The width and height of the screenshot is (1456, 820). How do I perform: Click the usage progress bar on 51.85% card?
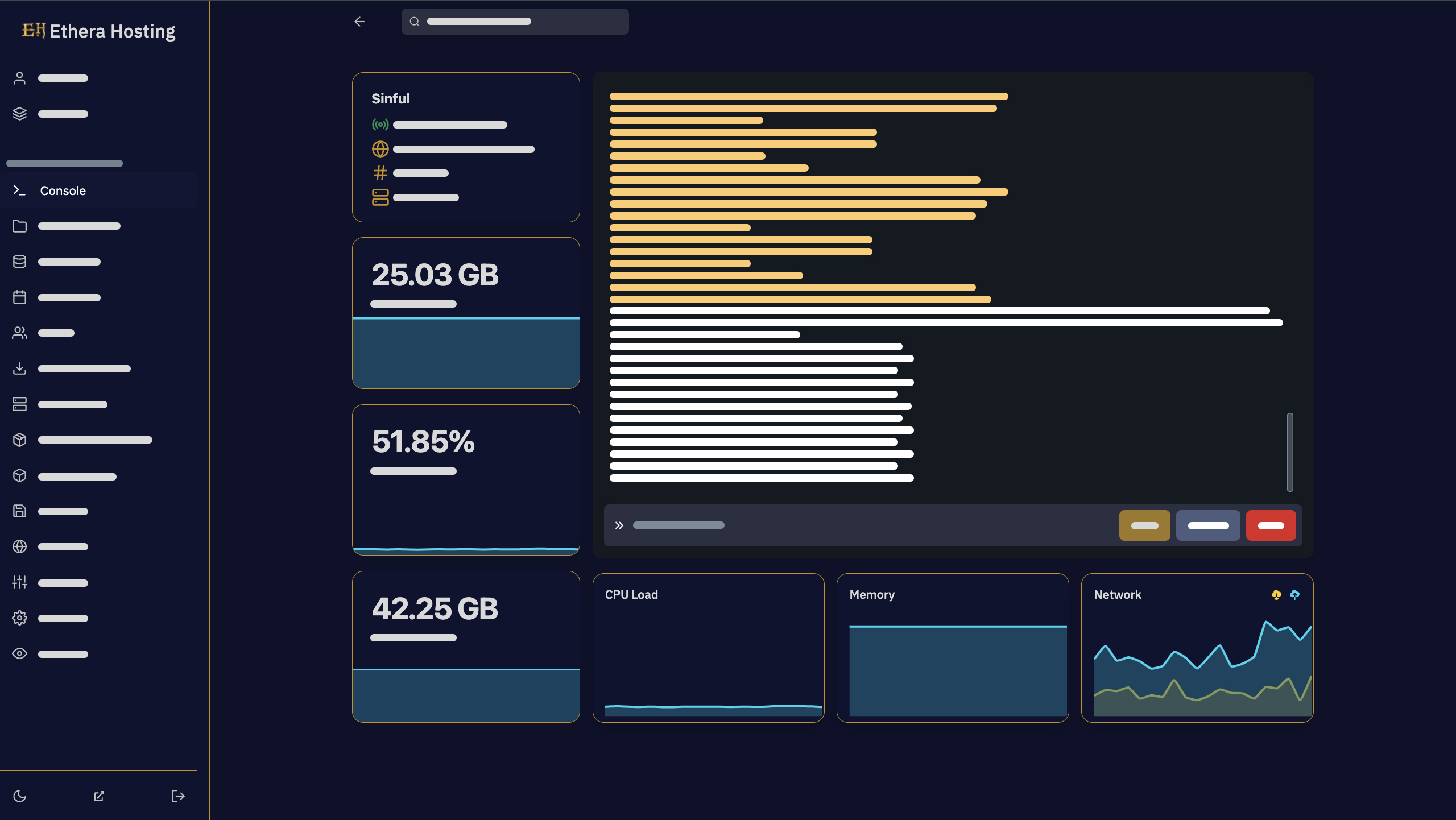coord(412,471)
